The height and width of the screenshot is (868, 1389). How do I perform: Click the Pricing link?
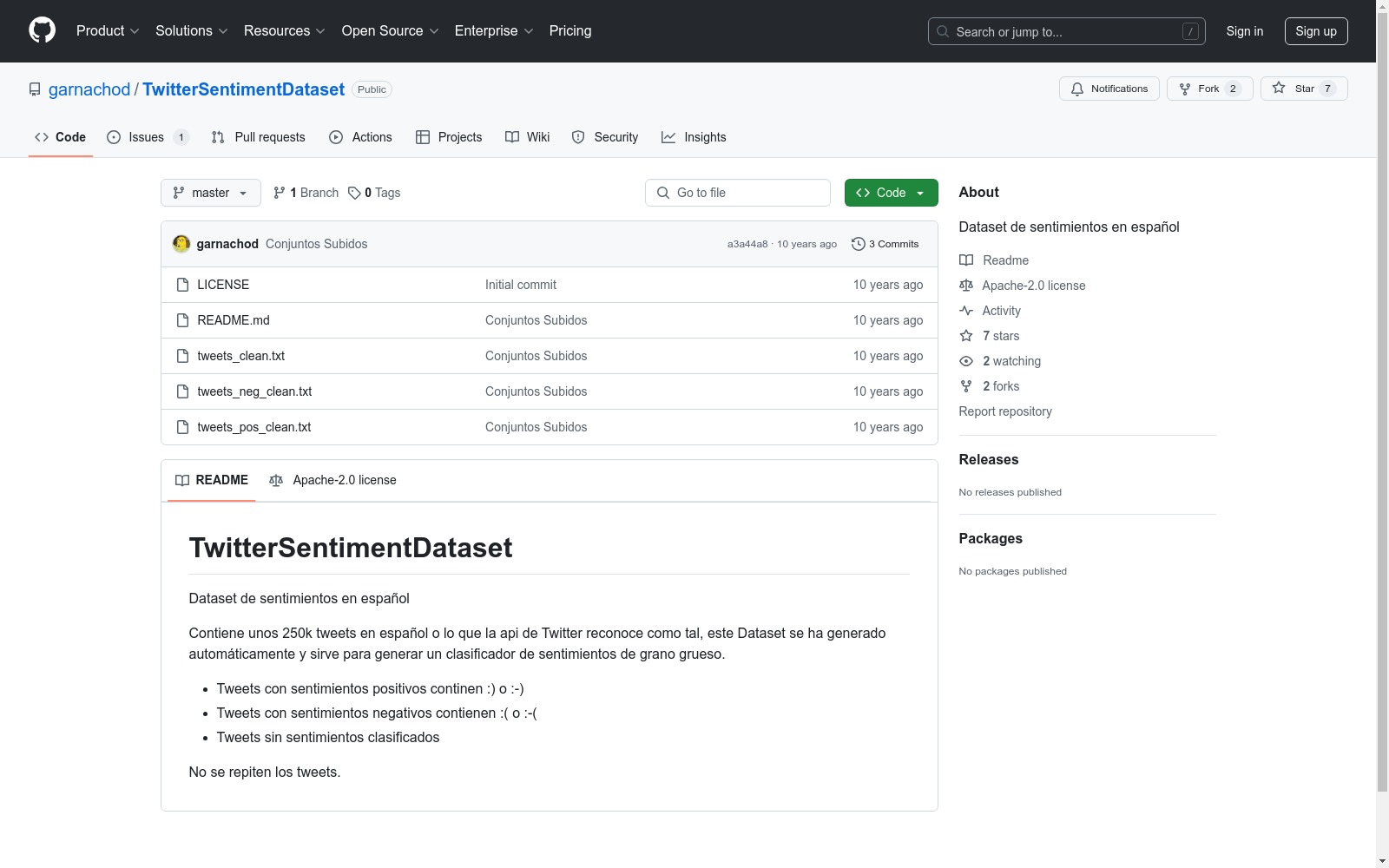click(570, 31)
